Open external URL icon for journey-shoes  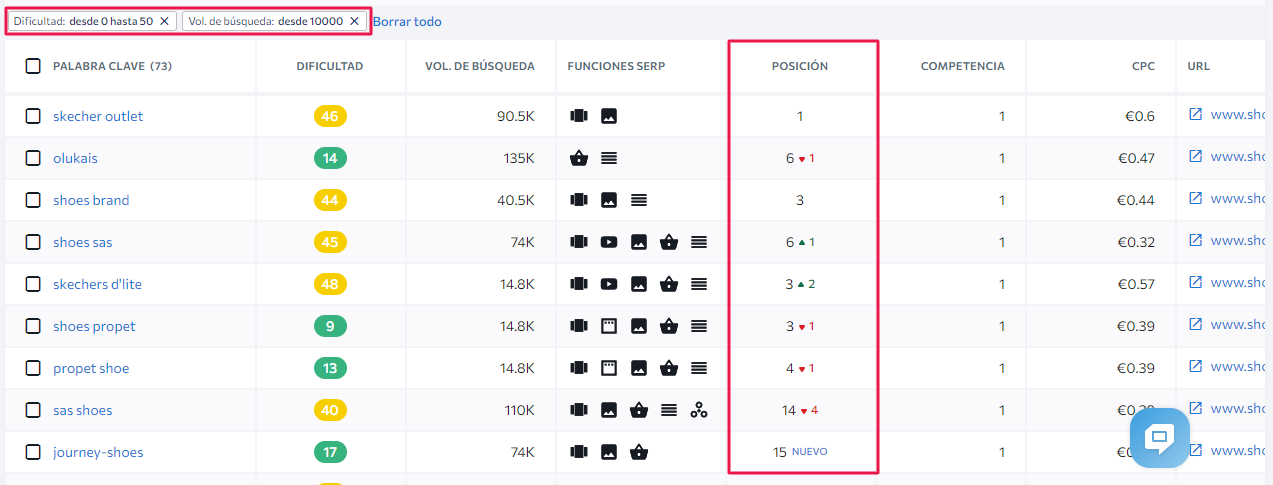coord(1195,451)
